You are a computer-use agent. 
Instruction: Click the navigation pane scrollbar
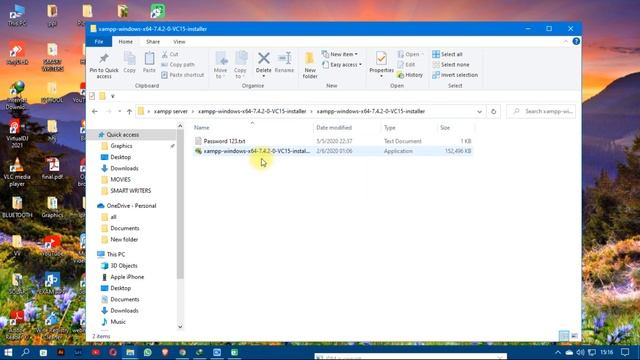coord(180,204)
